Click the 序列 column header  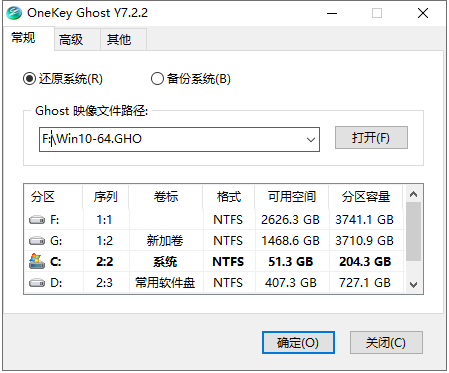(x=105, y=197)
